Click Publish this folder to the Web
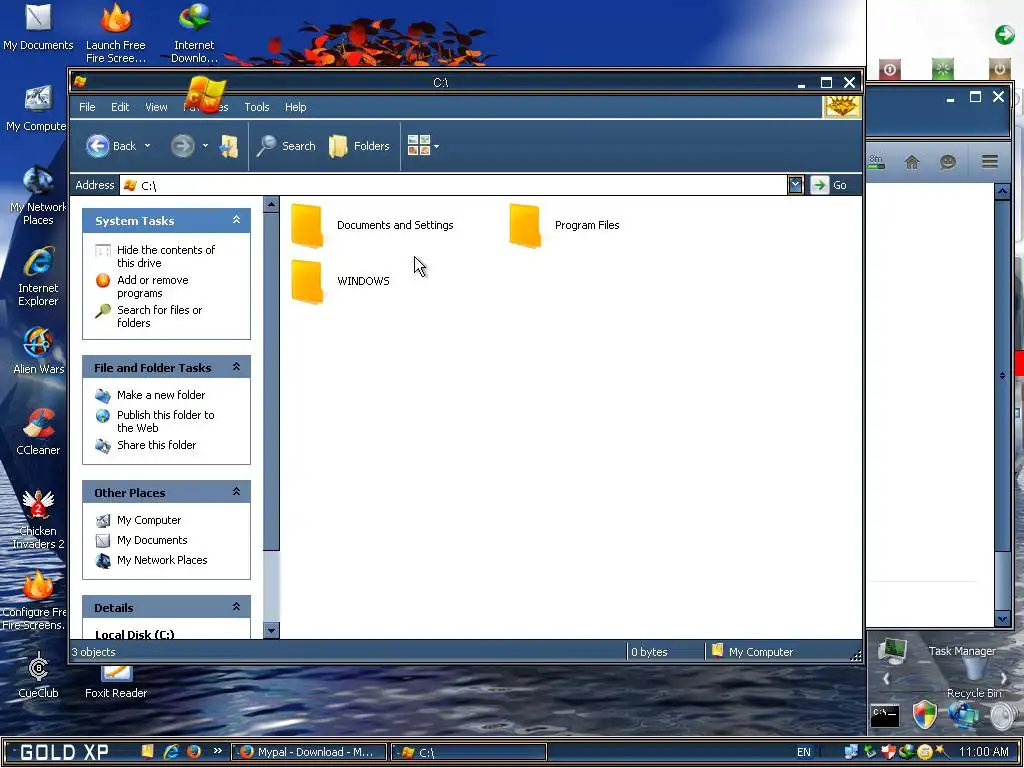This screenshot has height=768, width=1024. pyautogui.click(x=155, y=422)
